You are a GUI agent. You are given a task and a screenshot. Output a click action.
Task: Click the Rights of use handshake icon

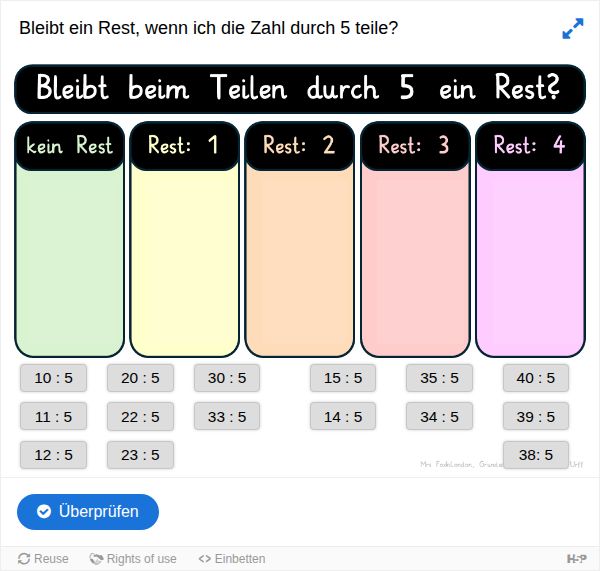96,559
